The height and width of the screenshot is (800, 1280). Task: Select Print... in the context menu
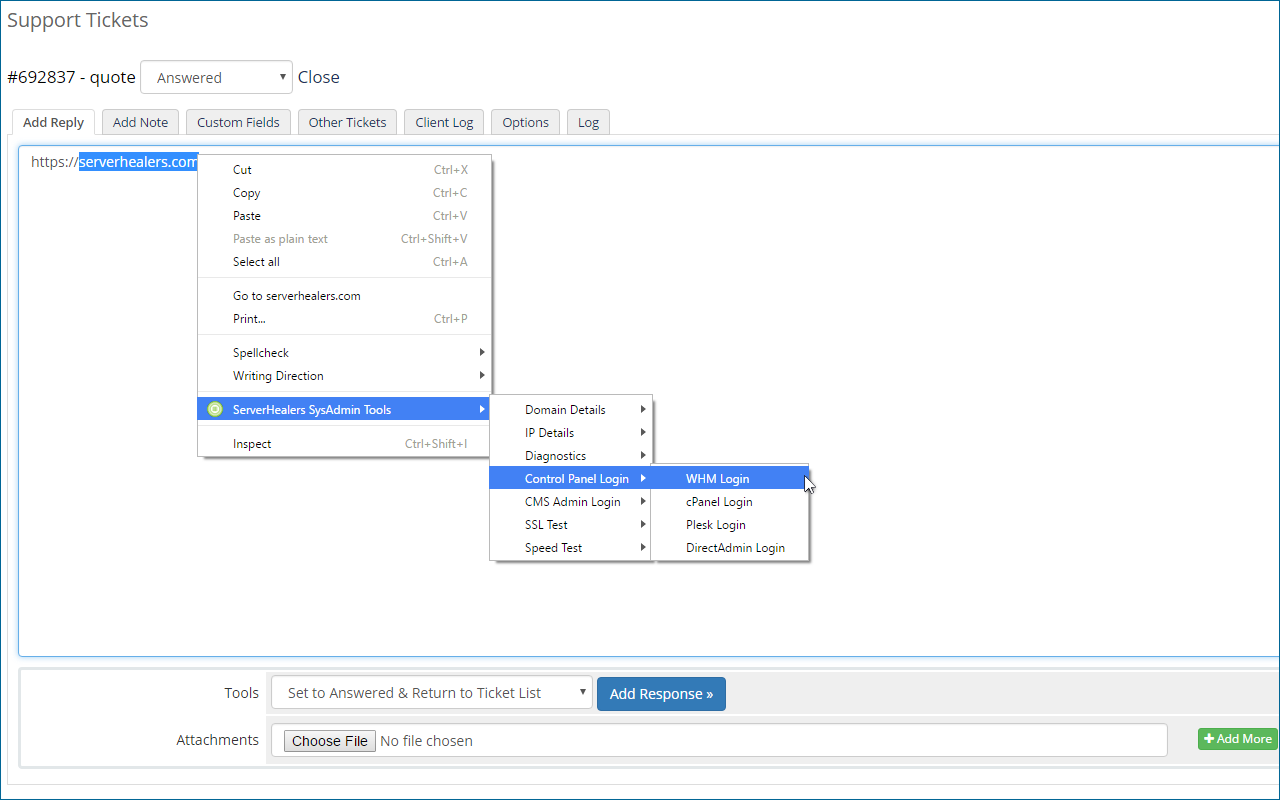tap(345, 319)
